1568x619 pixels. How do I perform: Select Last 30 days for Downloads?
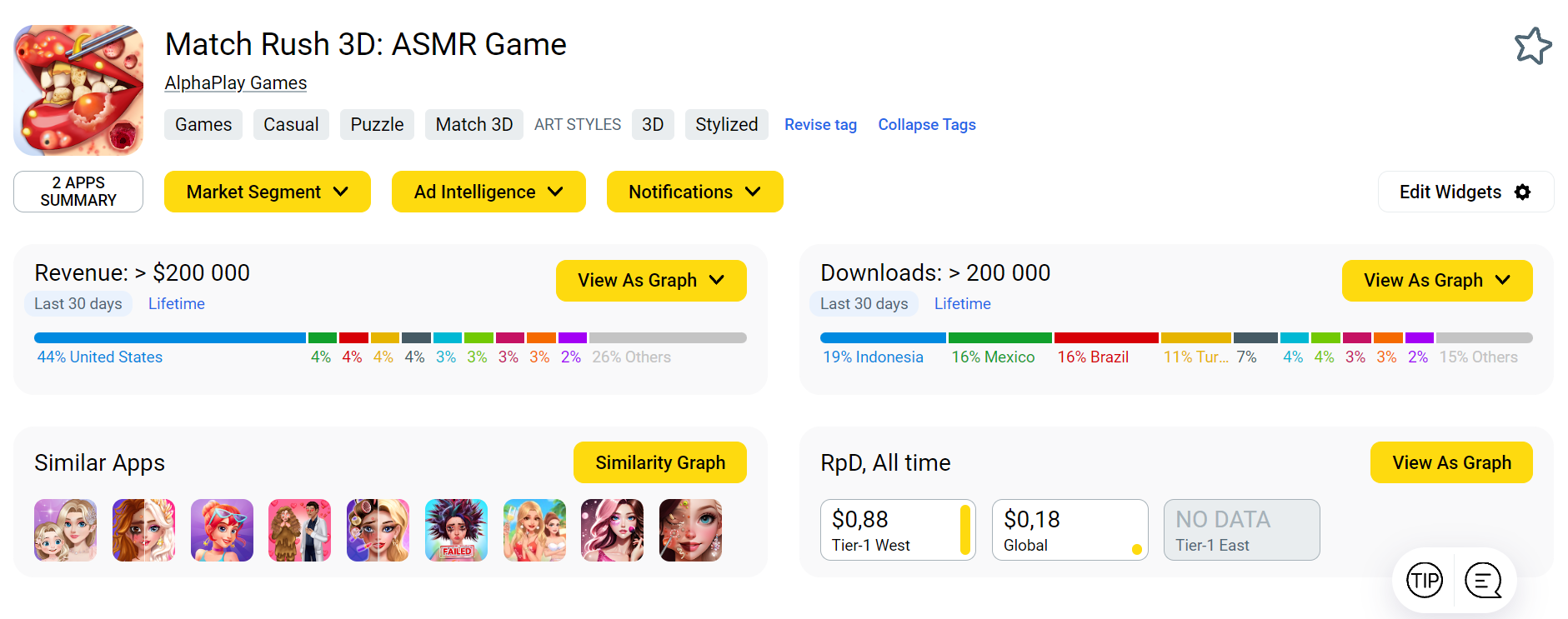864,304
